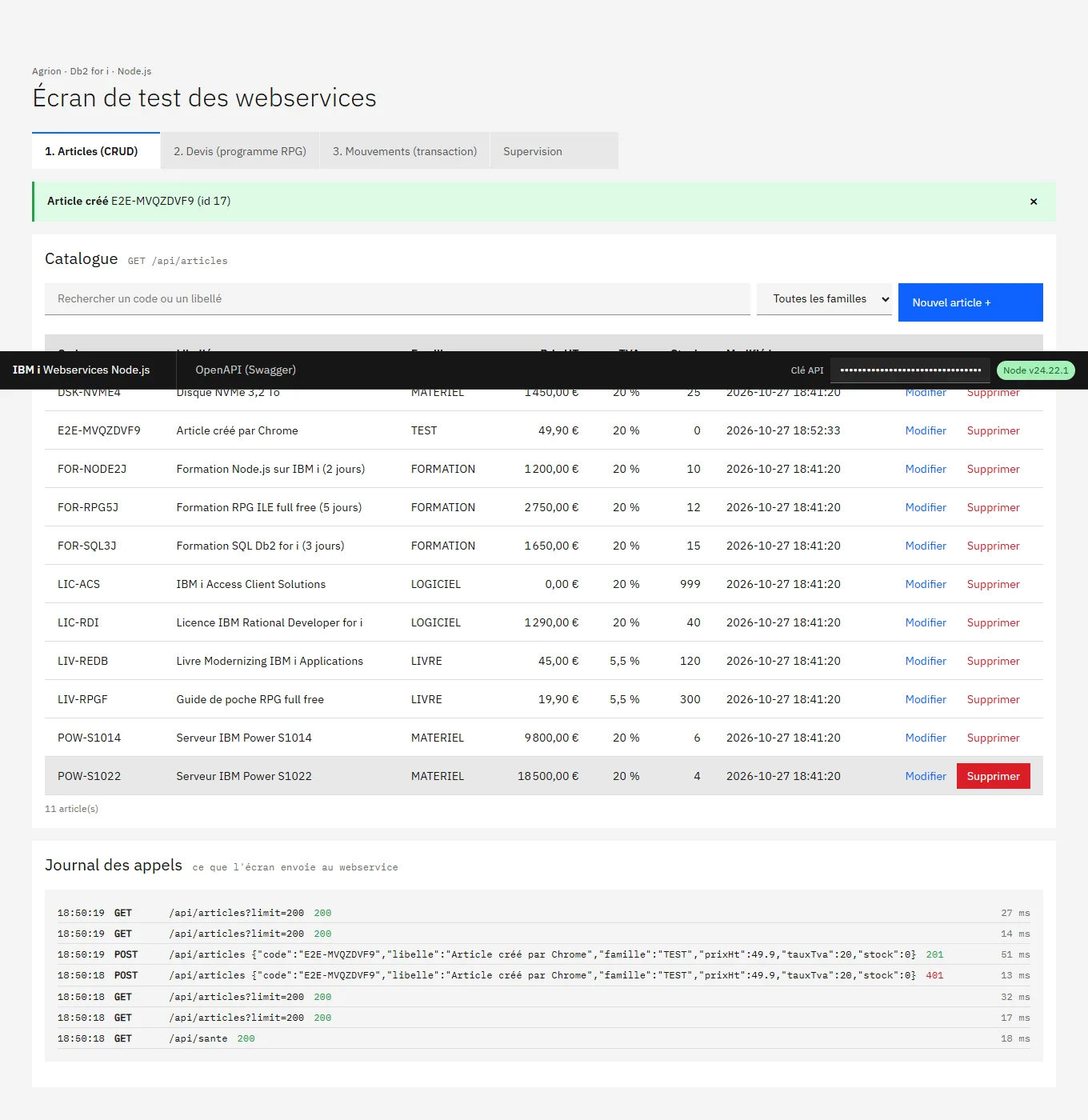Modify article POW-S1022
This screenshot has width=1088, height=1120.
pos(926,776)
